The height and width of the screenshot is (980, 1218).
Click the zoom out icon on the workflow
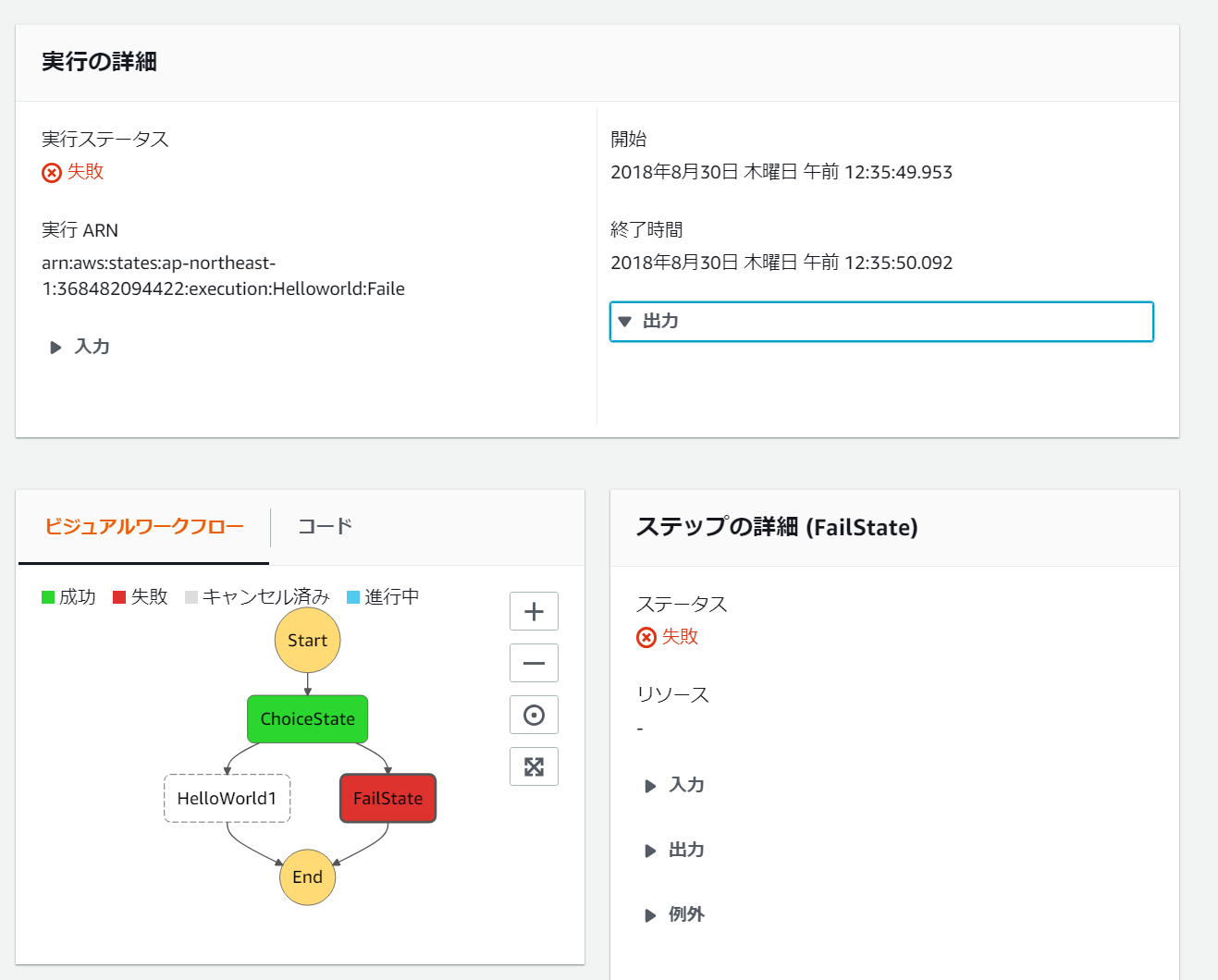click(534, 663)
